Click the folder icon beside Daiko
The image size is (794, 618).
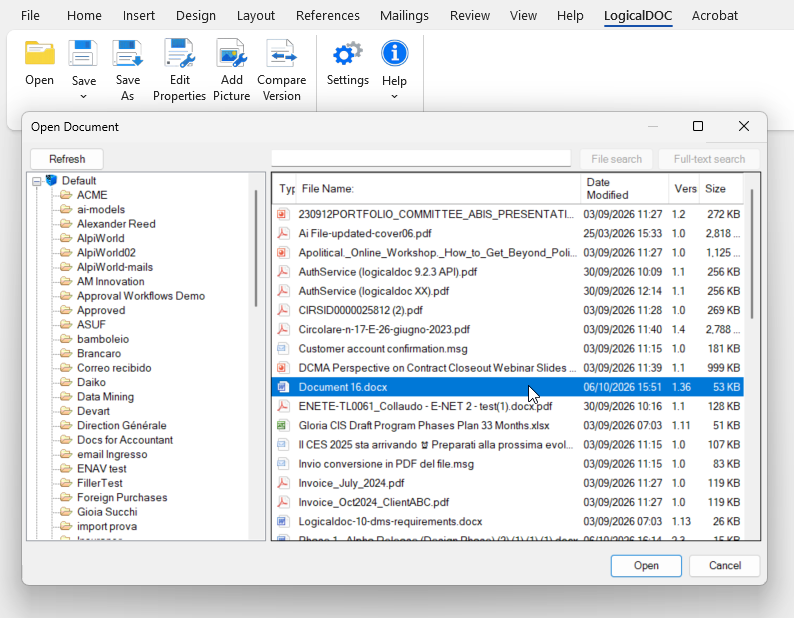point(66,382)
